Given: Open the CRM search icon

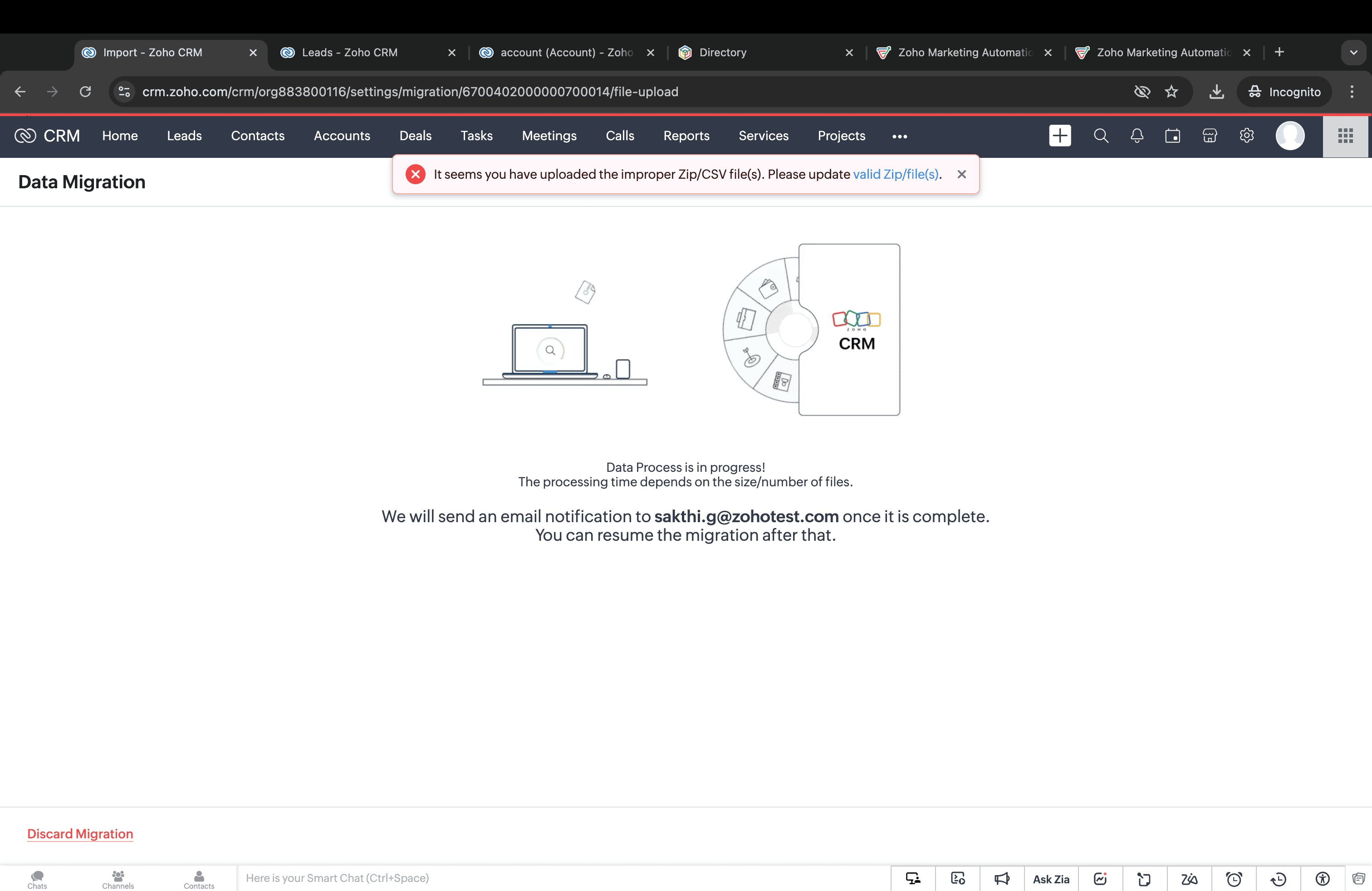Looking at the screenshot, I should pos(1101,136).
